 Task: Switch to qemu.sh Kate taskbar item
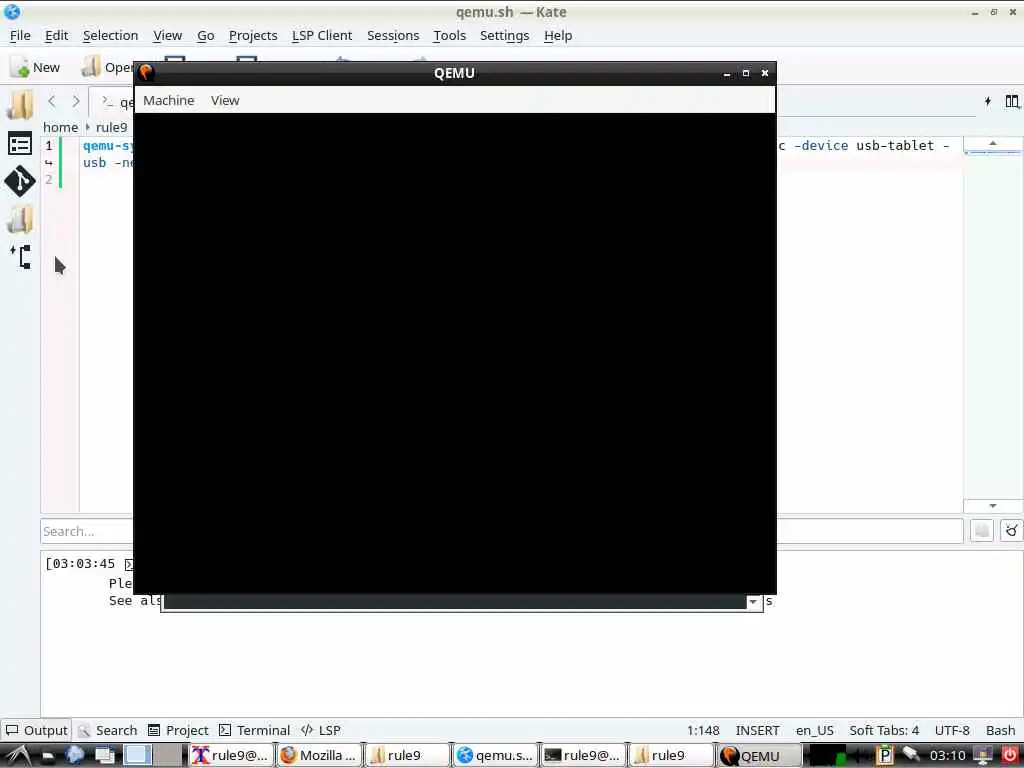[x=495, y=756]
